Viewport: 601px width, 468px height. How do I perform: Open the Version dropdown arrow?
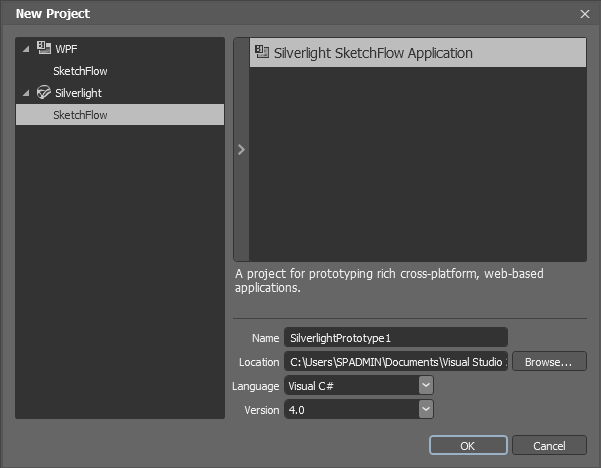[426, 409]
